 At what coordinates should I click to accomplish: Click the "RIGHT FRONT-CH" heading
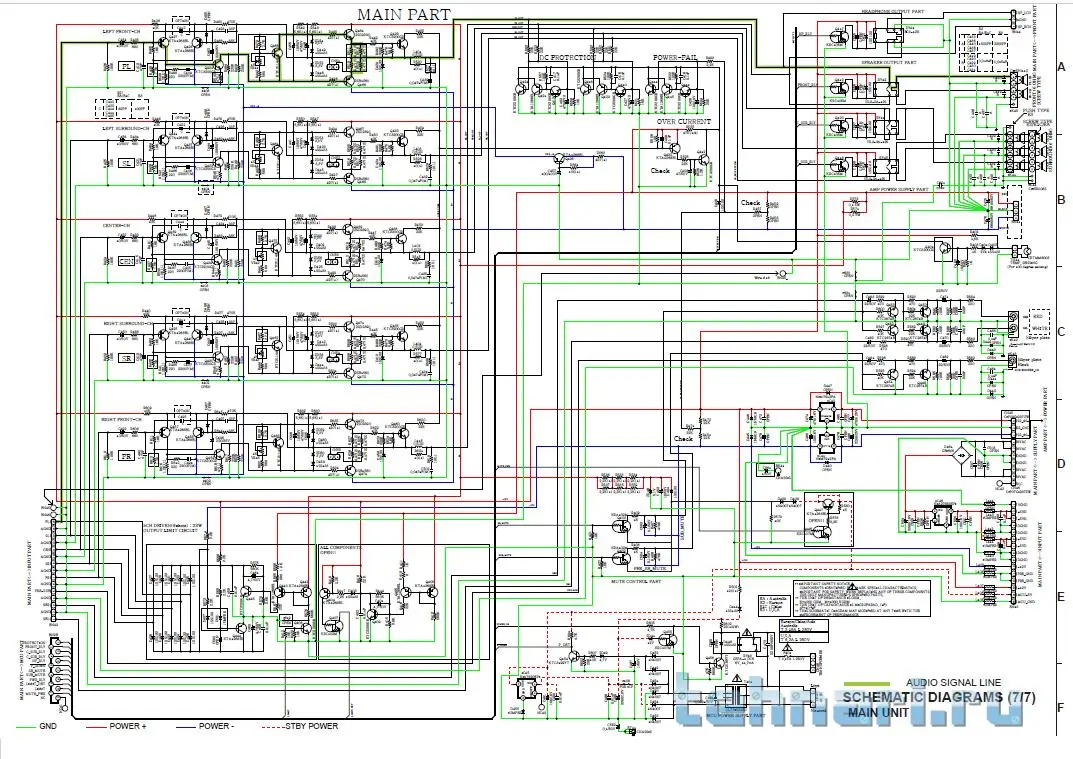(x=121, y=419)
